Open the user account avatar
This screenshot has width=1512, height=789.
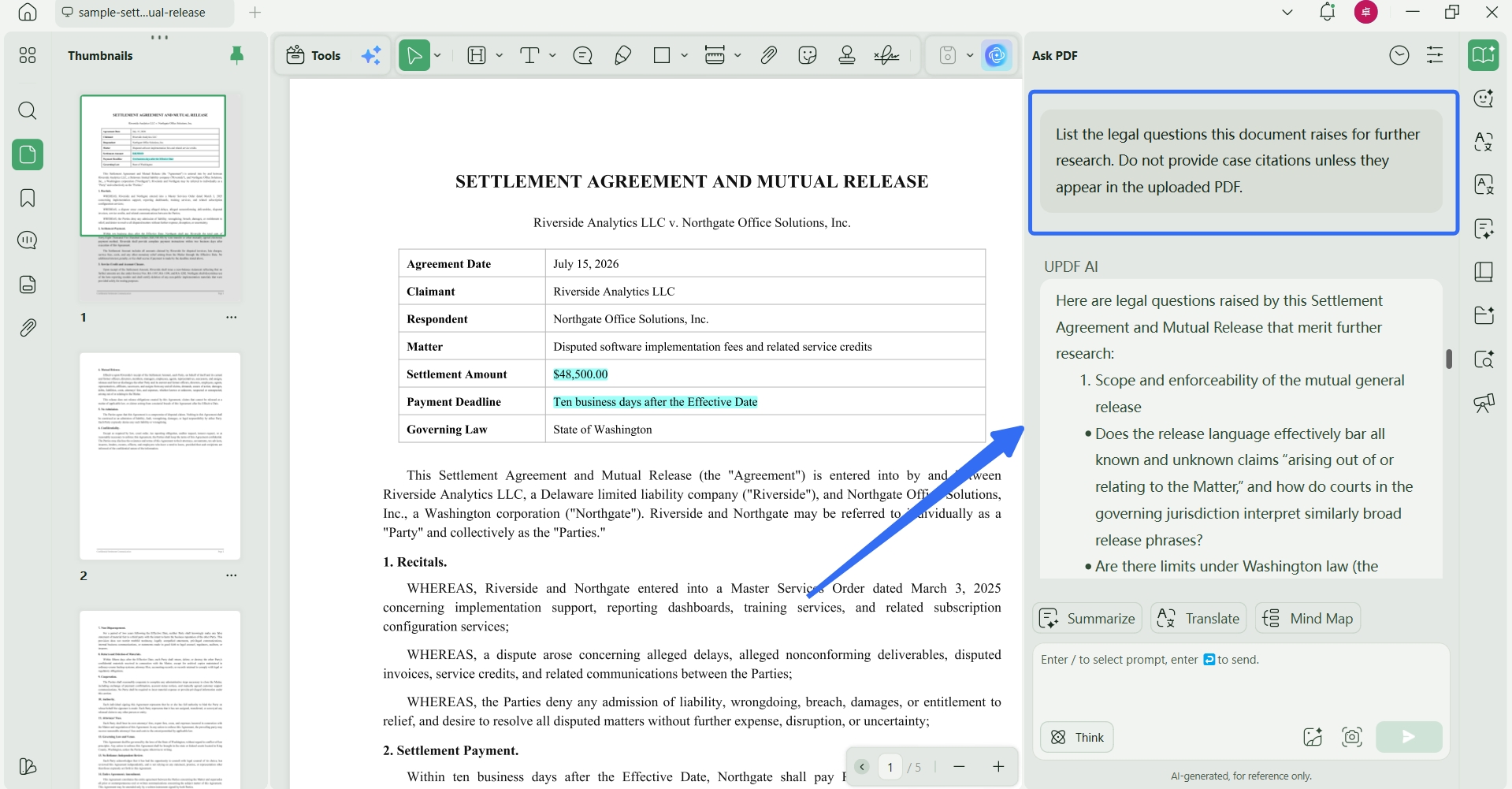pyautogui.click(x=1366, y=12)
